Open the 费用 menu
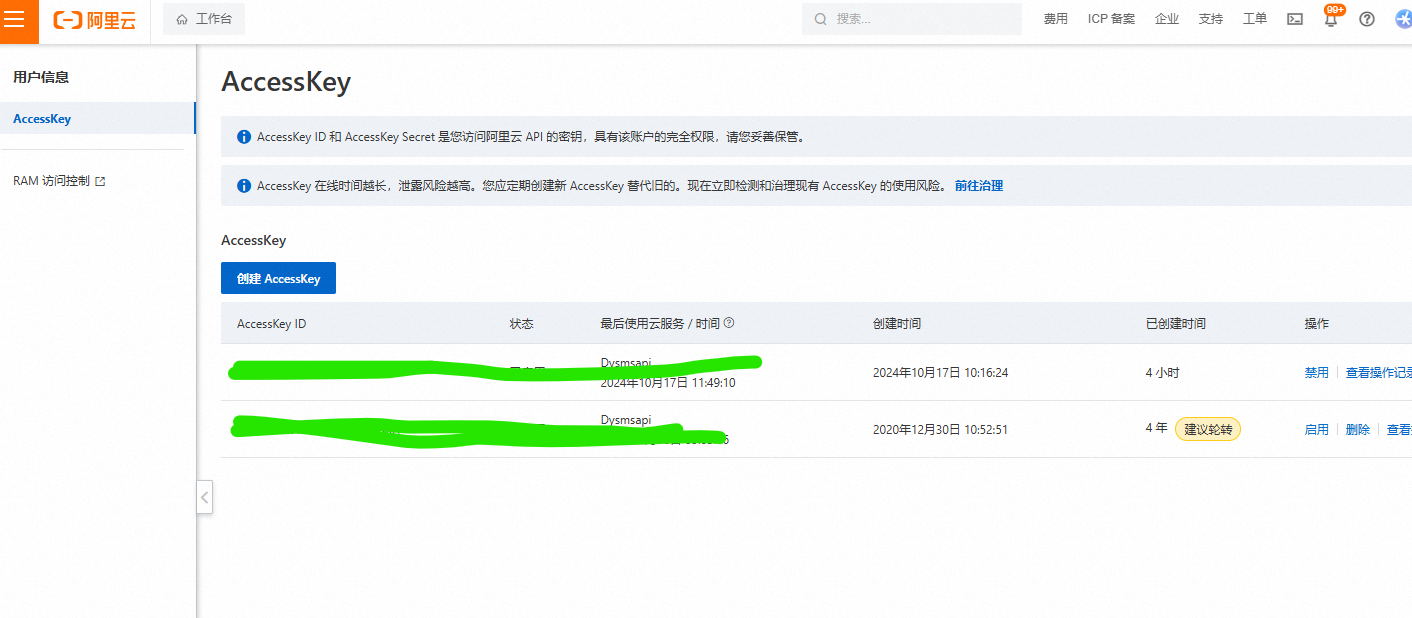Screen dimensions: 1412x618 click(x=1056, y=19)
